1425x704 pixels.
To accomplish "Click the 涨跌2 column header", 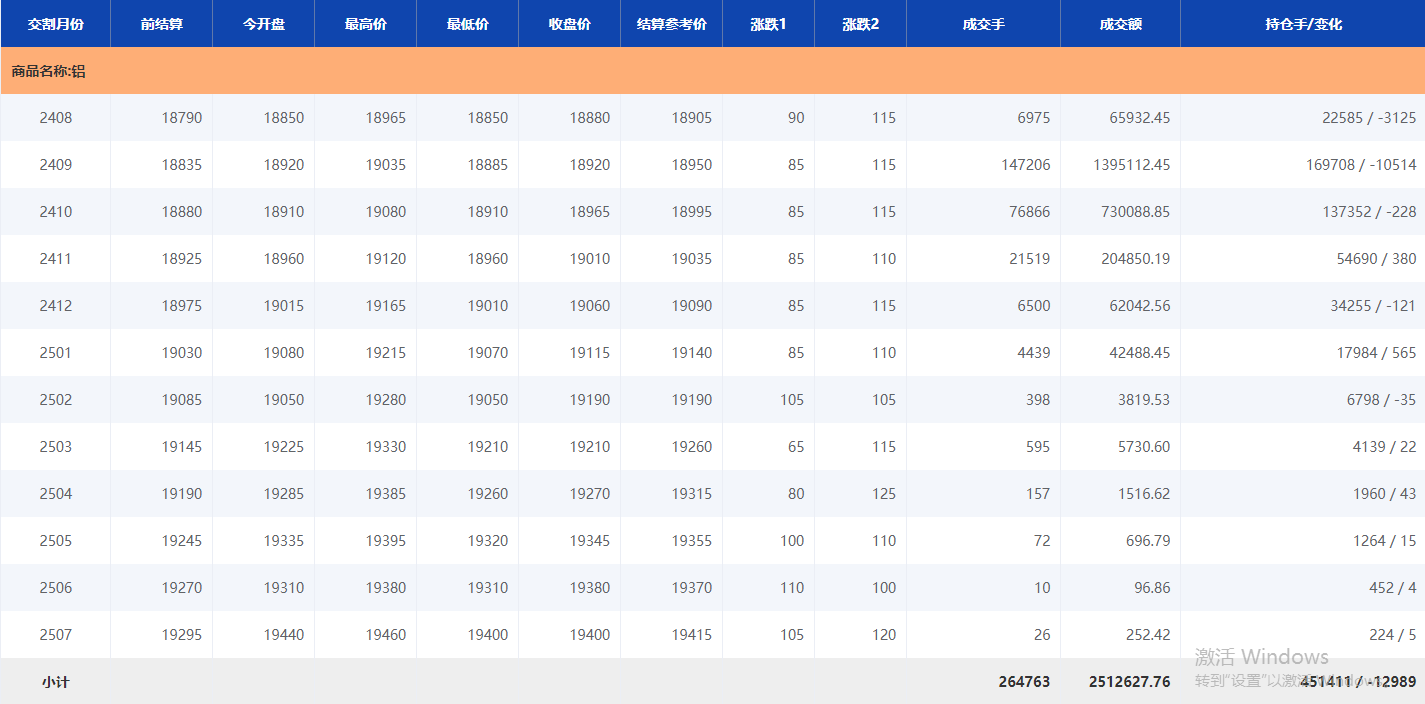I will pyautogui.click(x=860, y=24).
